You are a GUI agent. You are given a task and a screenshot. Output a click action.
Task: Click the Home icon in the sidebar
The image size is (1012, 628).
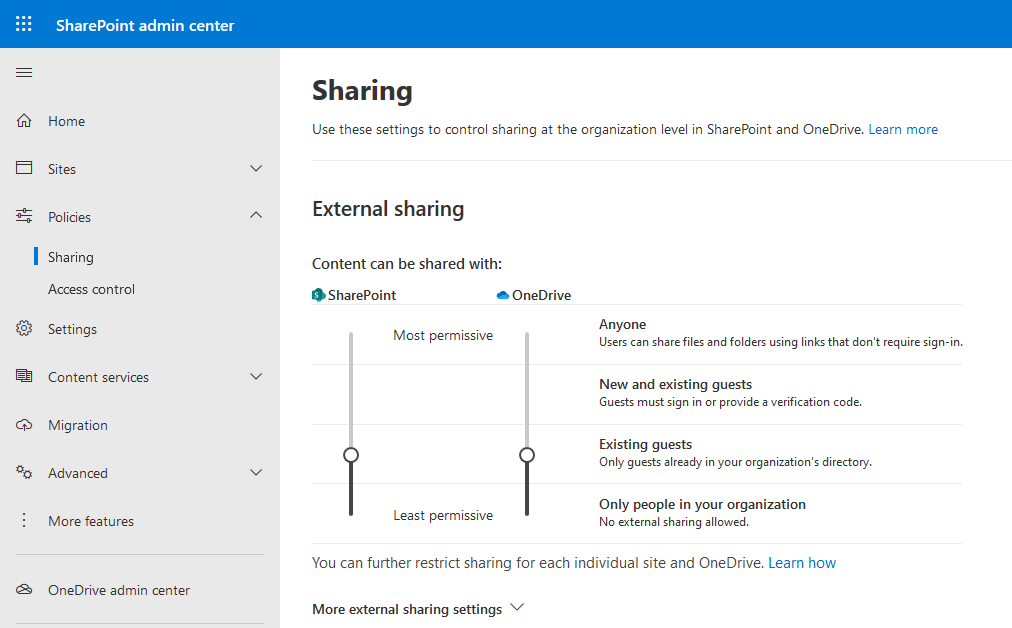coord(23,120)
